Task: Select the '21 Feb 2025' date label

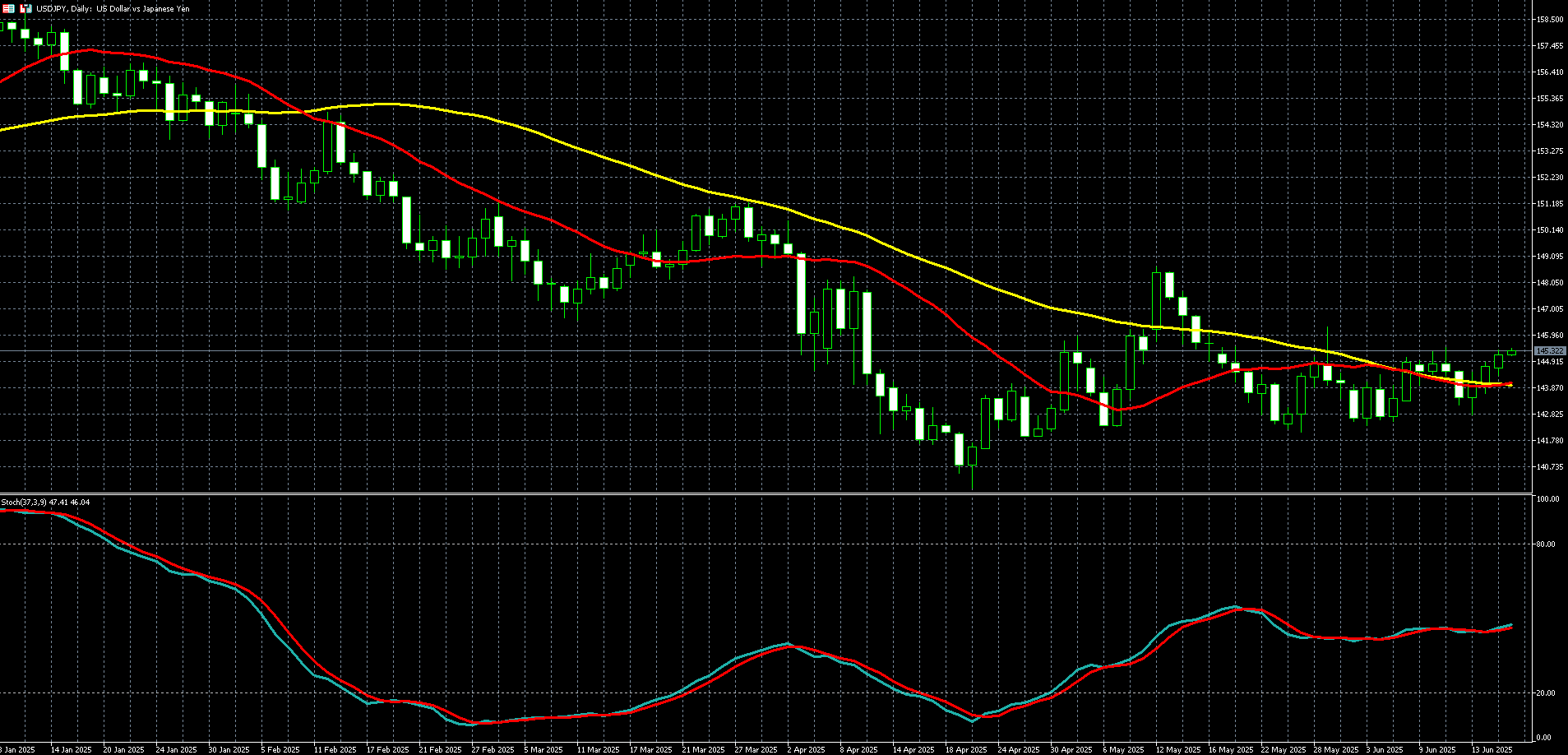Action: pyautogui.click(x=440, y=750)
